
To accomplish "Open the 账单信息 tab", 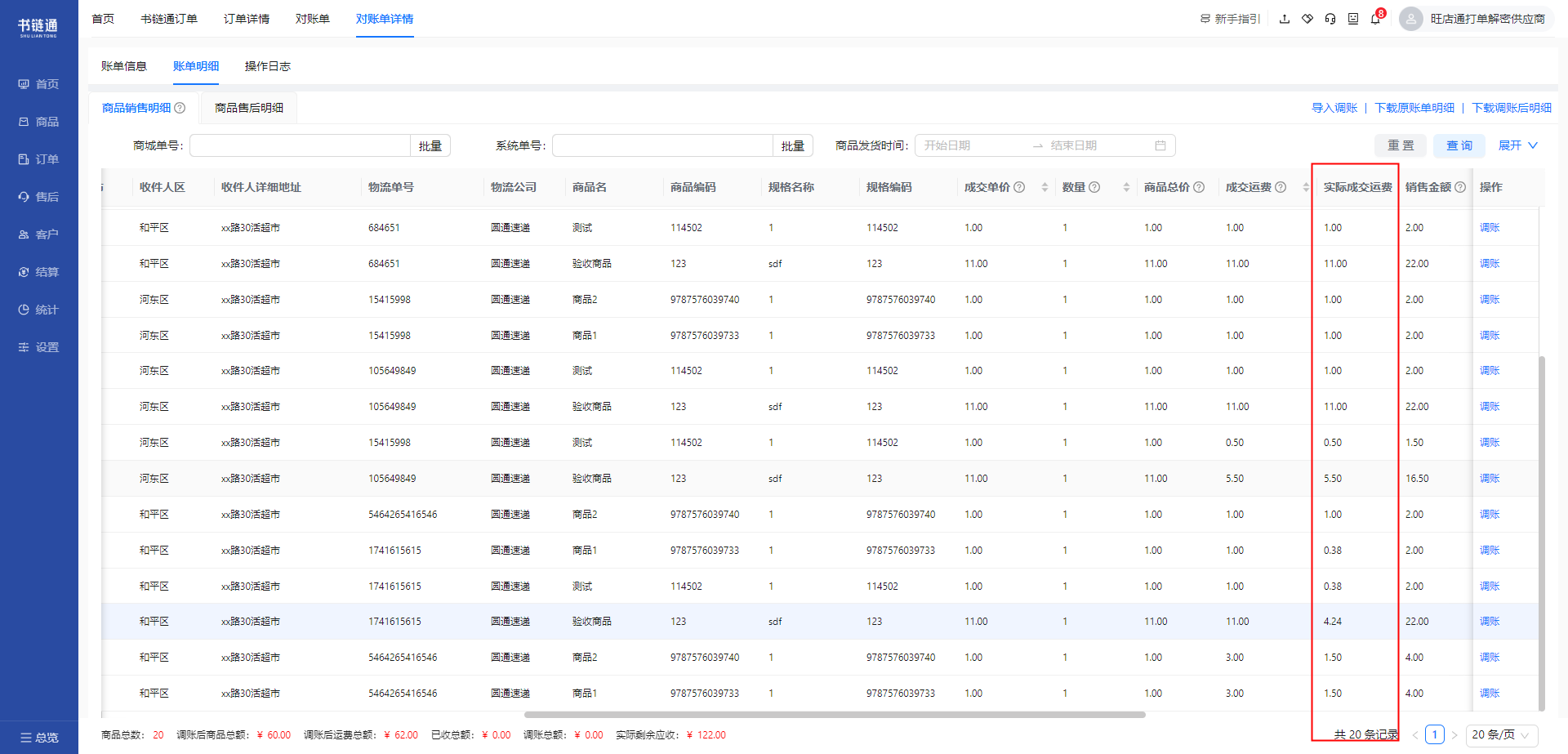I will pyautogui.click(x=124, y=66).
